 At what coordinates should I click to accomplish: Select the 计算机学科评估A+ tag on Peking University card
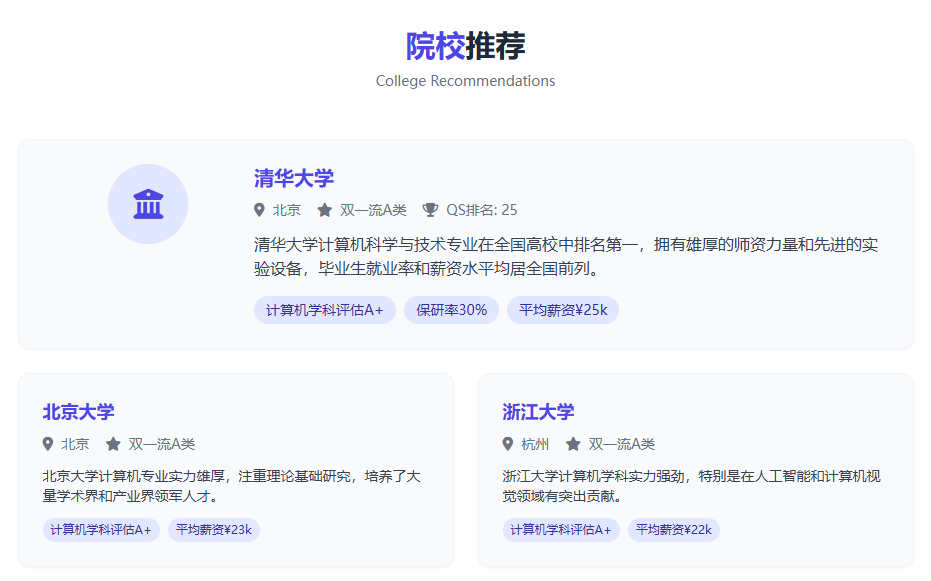(x=101, y=530)
